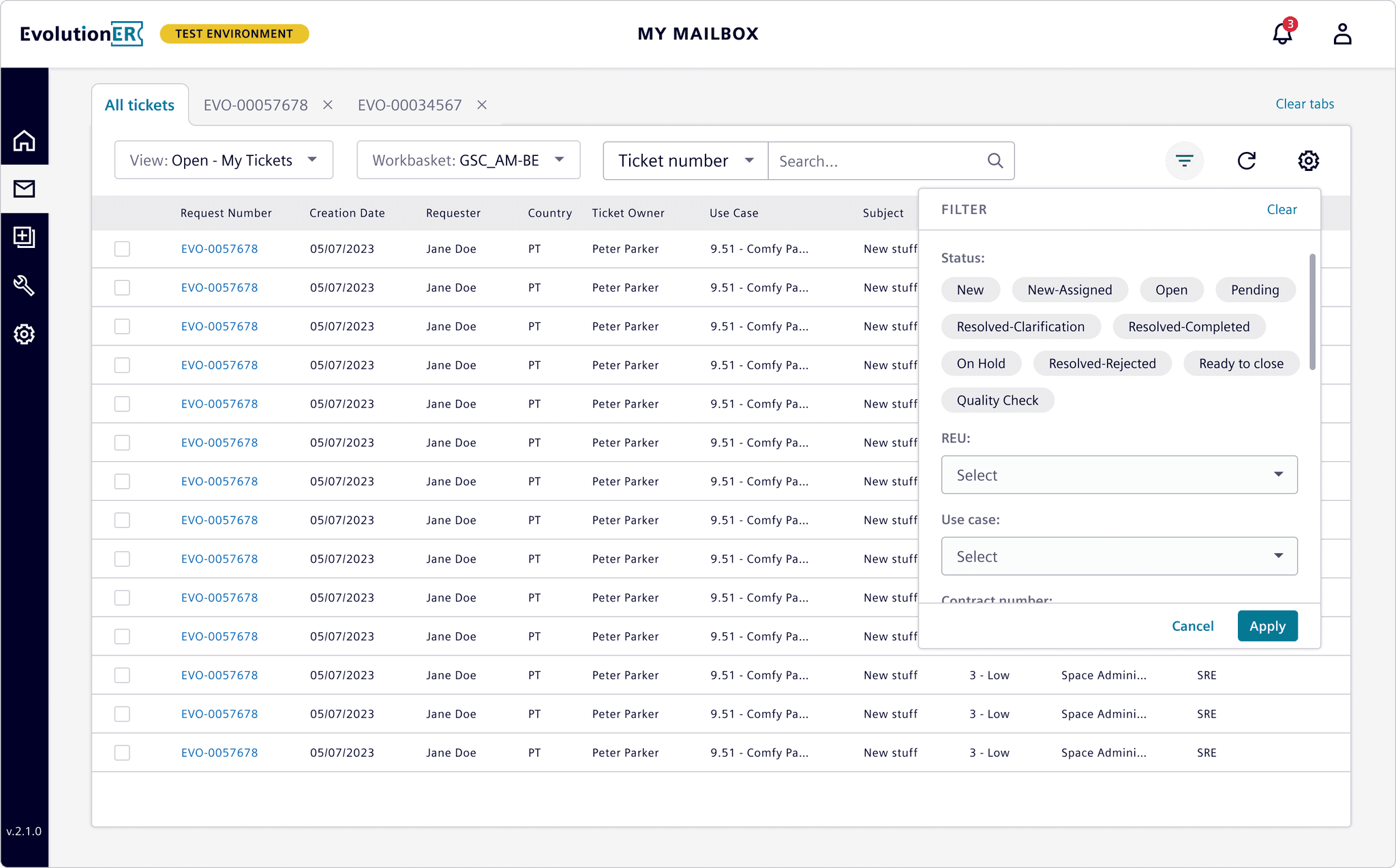Viewport: 1396px width, 868px height.
Task: Check the first ticket row checkbox
Action: [x=122, y=249]
